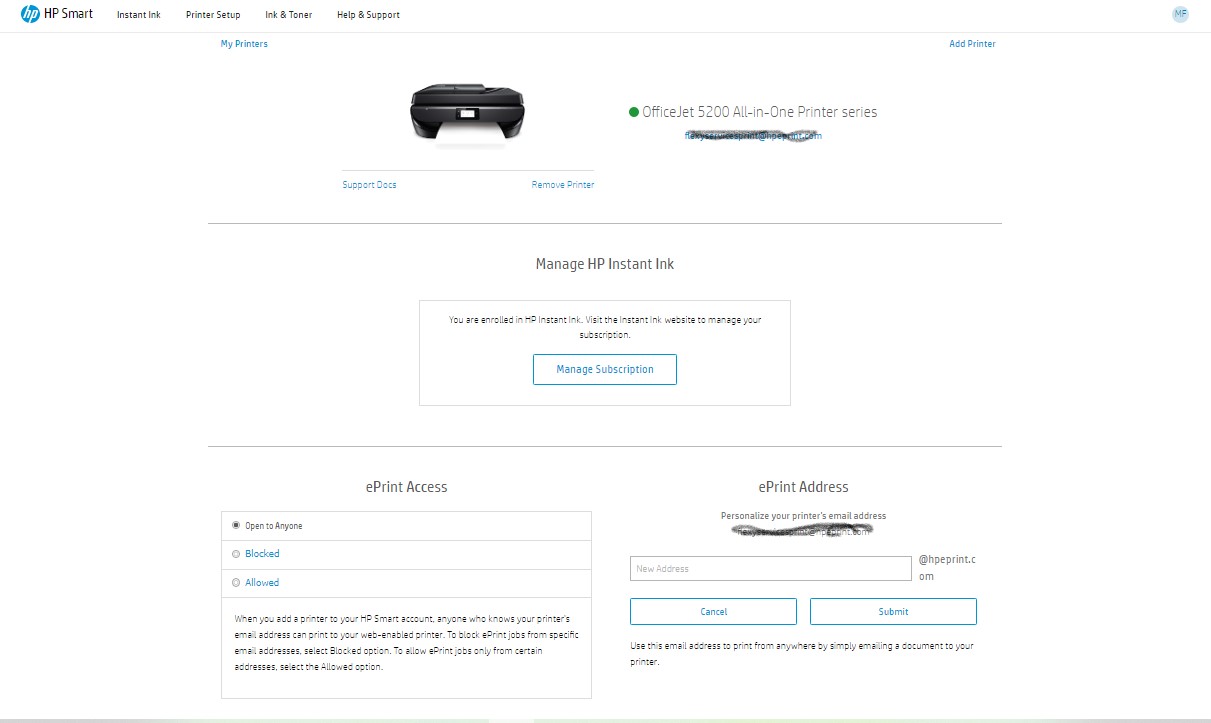This screenshot has height=723, width=1211.
Task: Click the ePrint Access heading
Action: coord(406,487)
